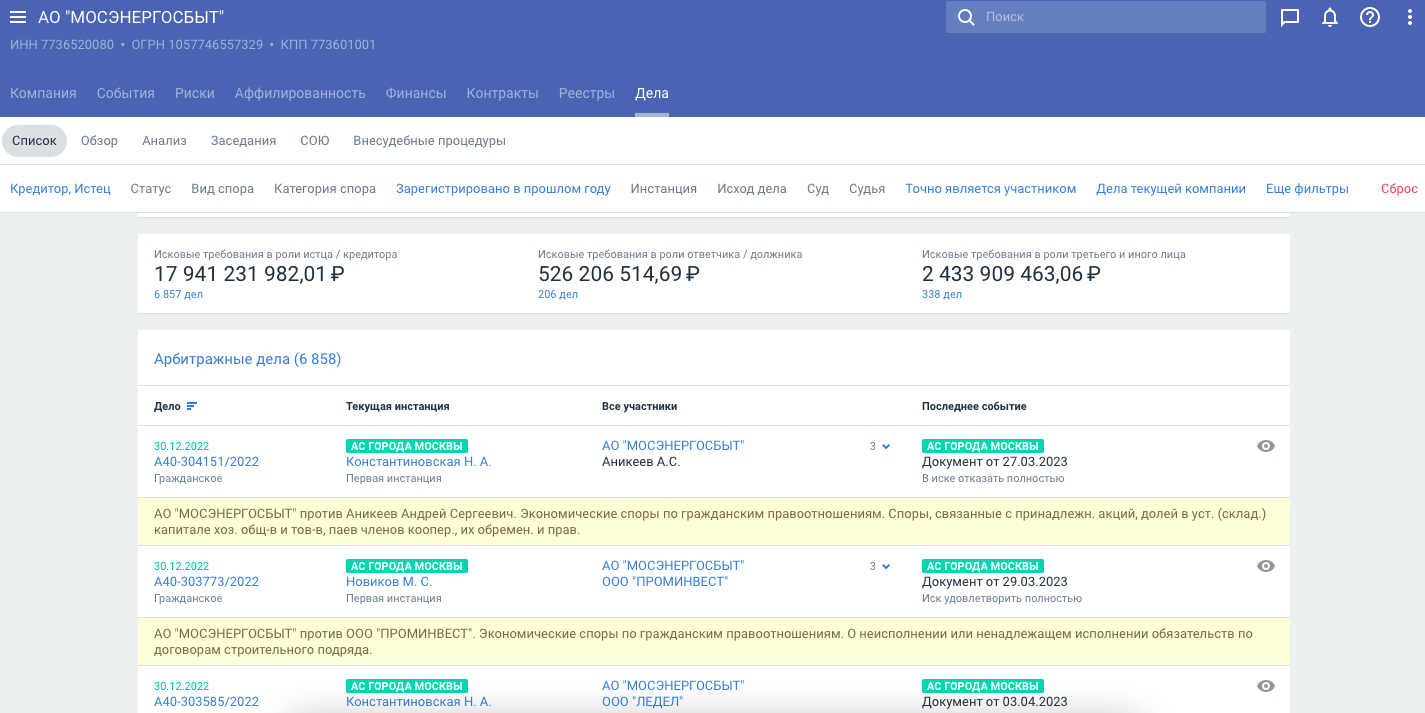Open Арбитражные дела (6 858) heading link
The height and width of the screenshot is (713, 1425).
[x=247, y=358]
